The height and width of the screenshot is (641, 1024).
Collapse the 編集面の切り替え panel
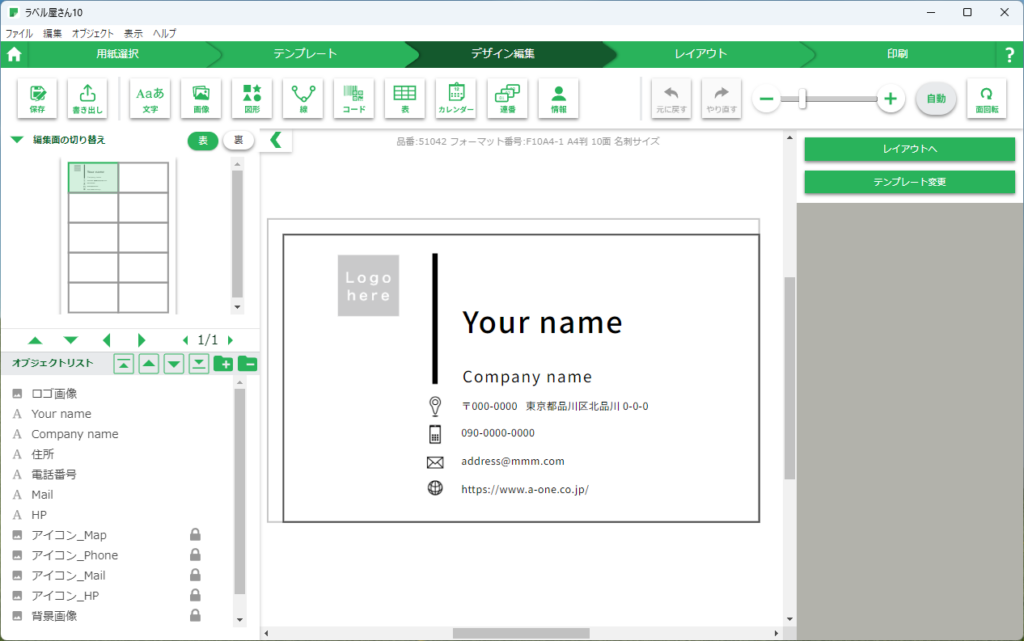click(17, 140)
